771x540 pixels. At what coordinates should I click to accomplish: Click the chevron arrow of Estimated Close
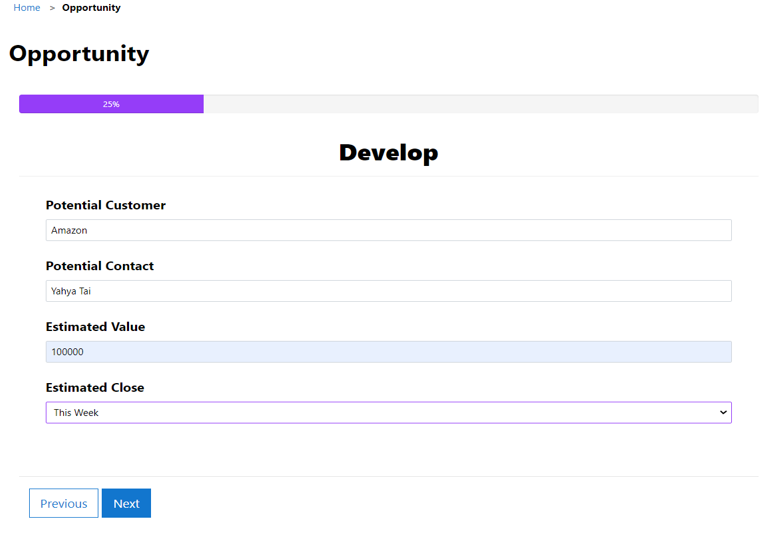coord(723,412)
